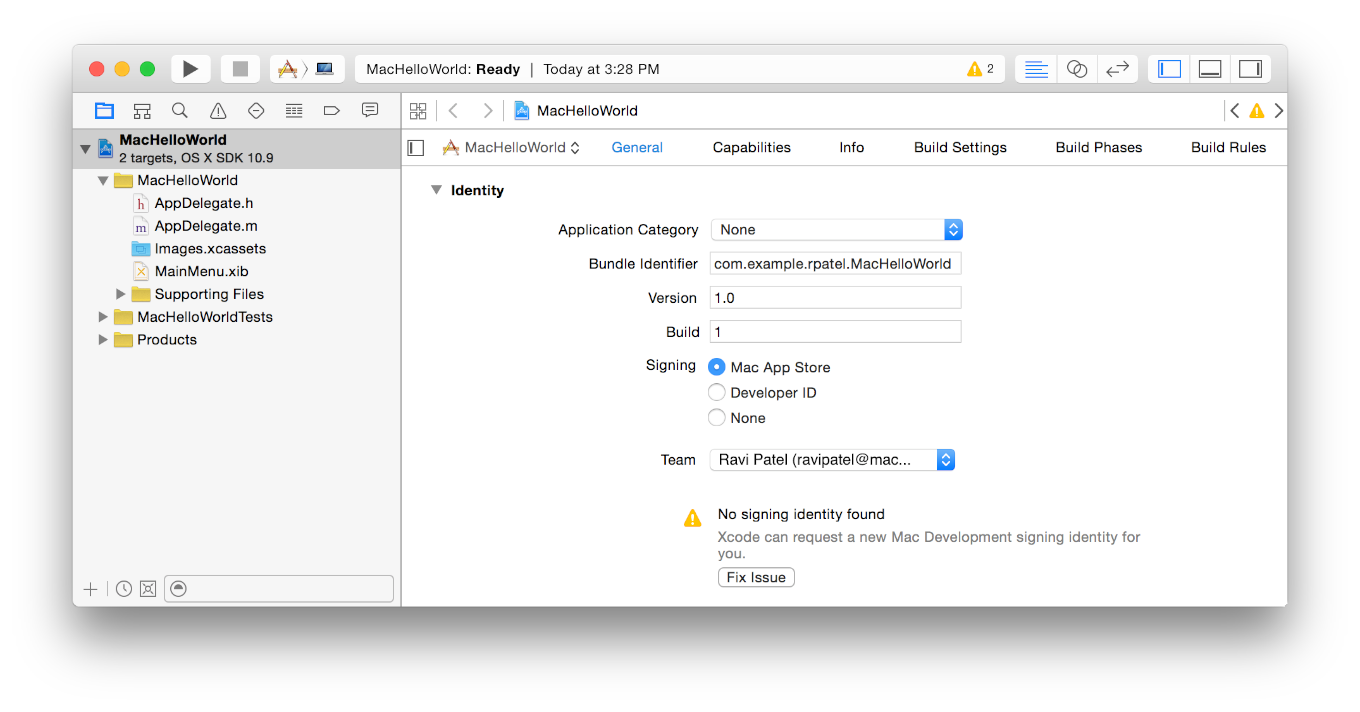Switch to the Assistant editor
Image resolution: width=1360 pixels, height=712 pixels.
1077,69
